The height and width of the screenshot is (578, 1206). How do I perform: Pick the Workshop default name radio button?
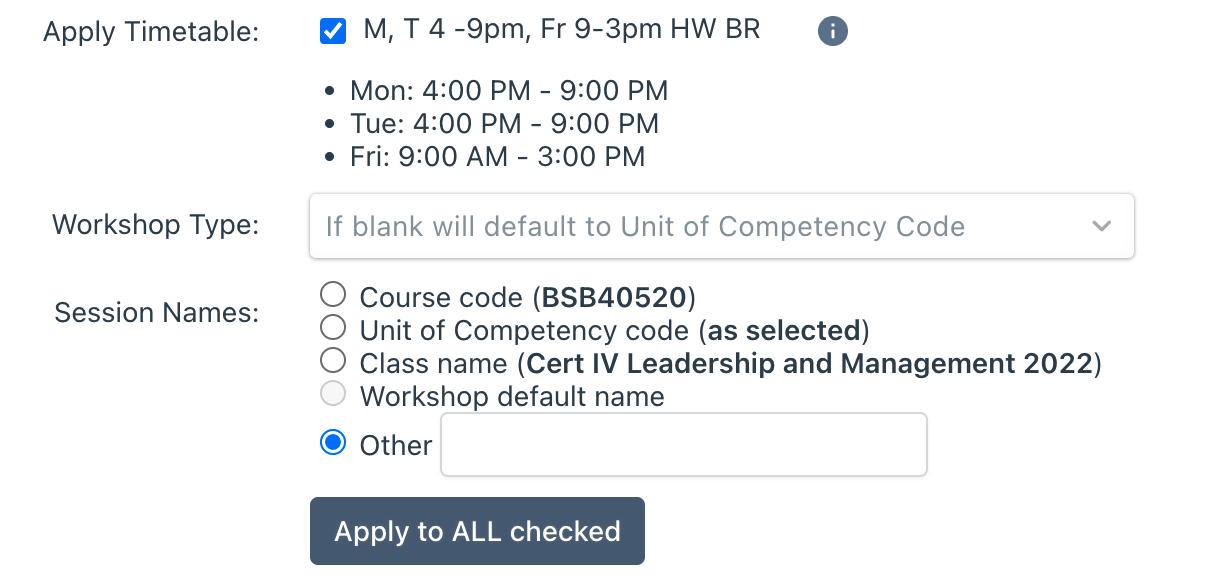(x=333, y=394)
